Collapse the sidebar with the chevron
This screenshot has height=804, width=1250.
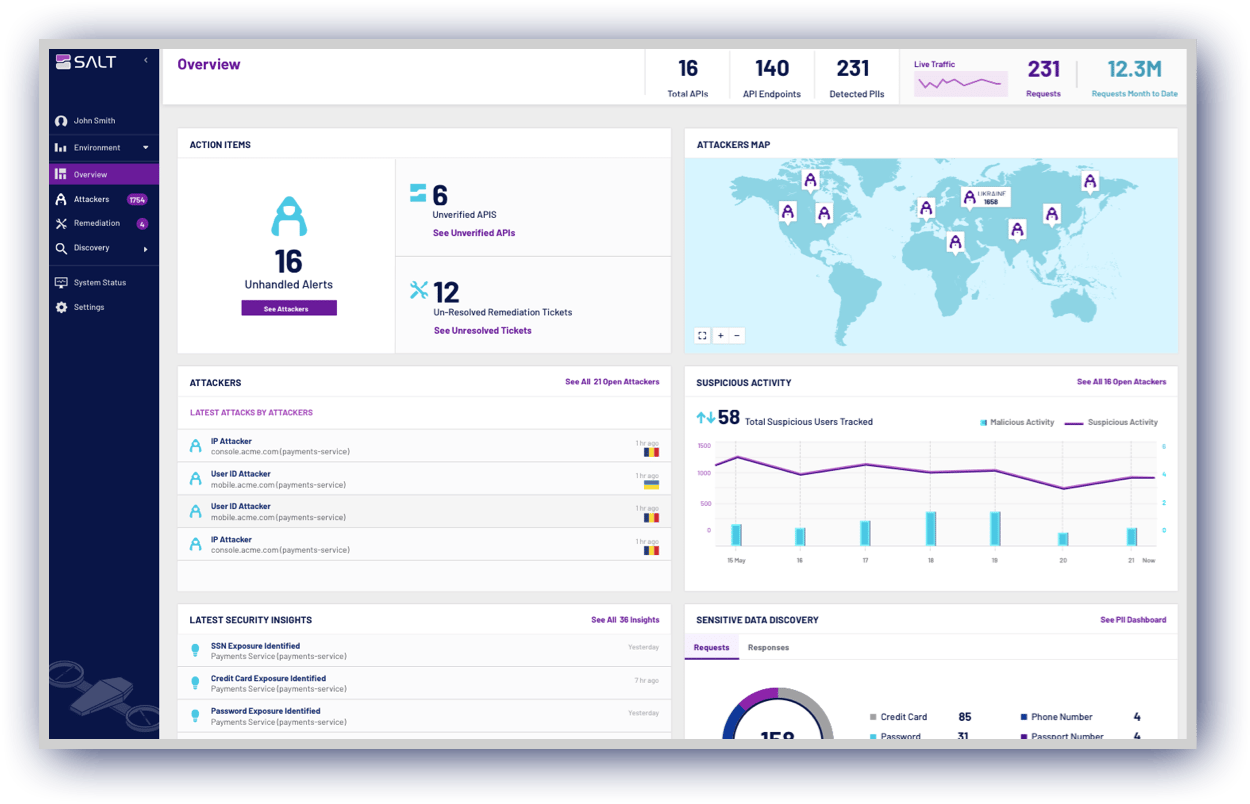pos(145,61)
